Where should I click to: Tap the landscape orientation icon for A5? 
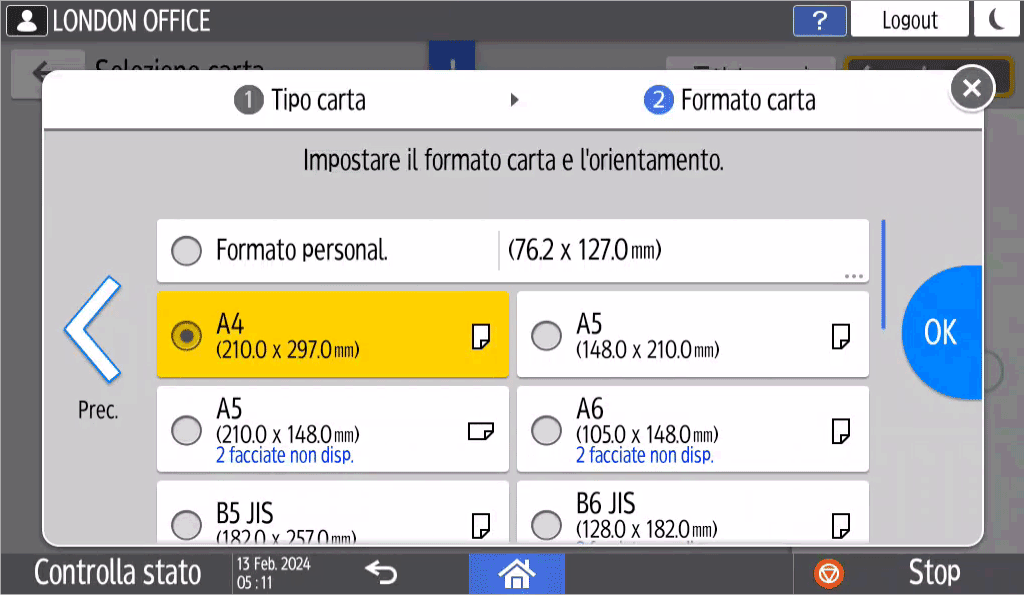[x=481, y=431]
